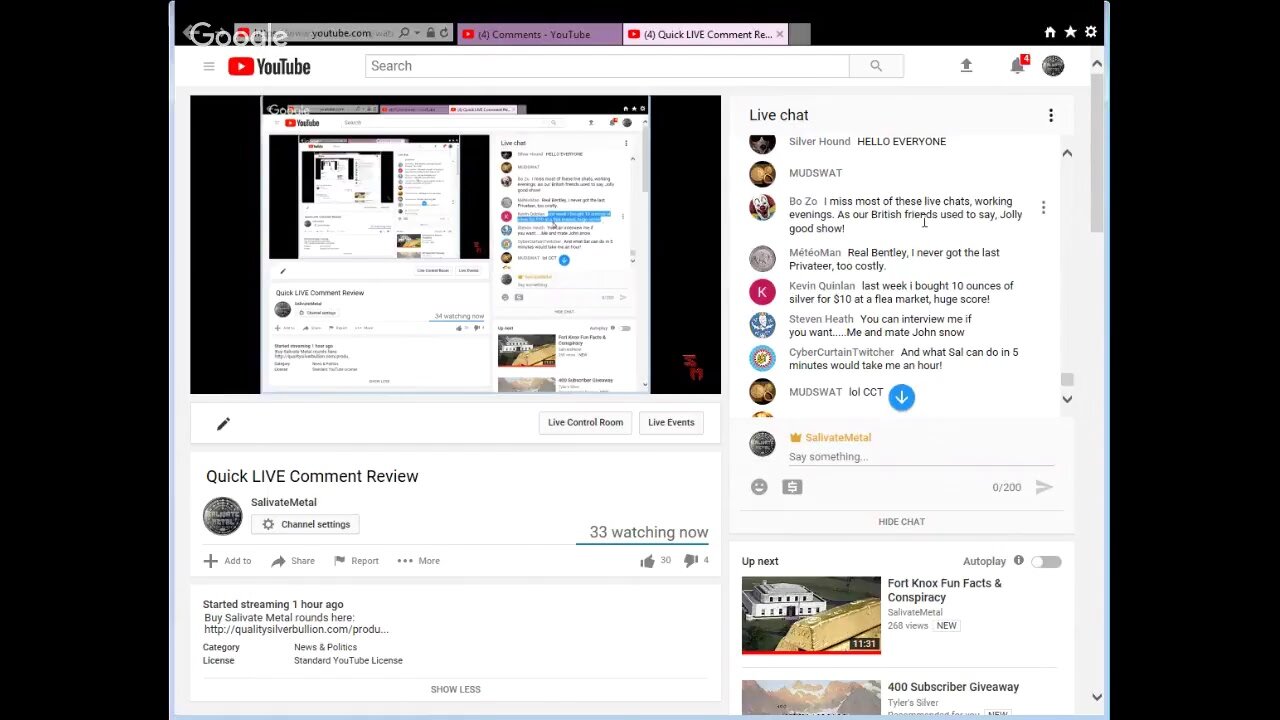This screenshot has width=1280, height=720.
Task: Click the search magnifier button
Action: tap(876, 66)
